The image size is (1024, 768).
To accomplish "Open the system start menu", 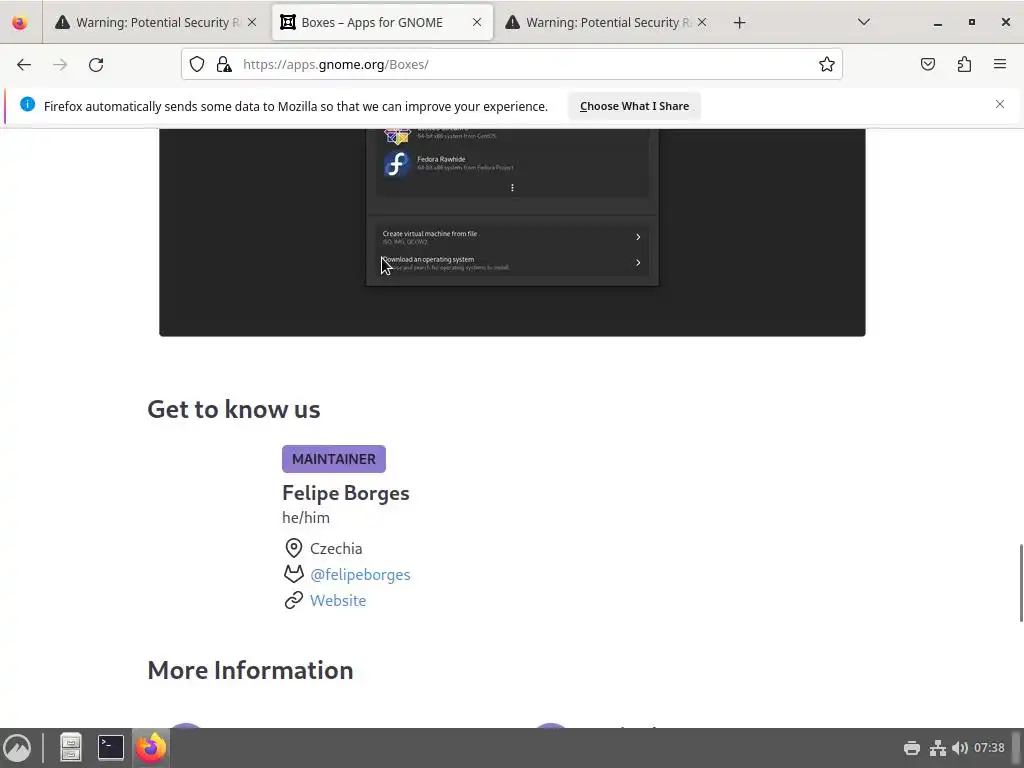I will pyautogui.click(x=17, y=748).
